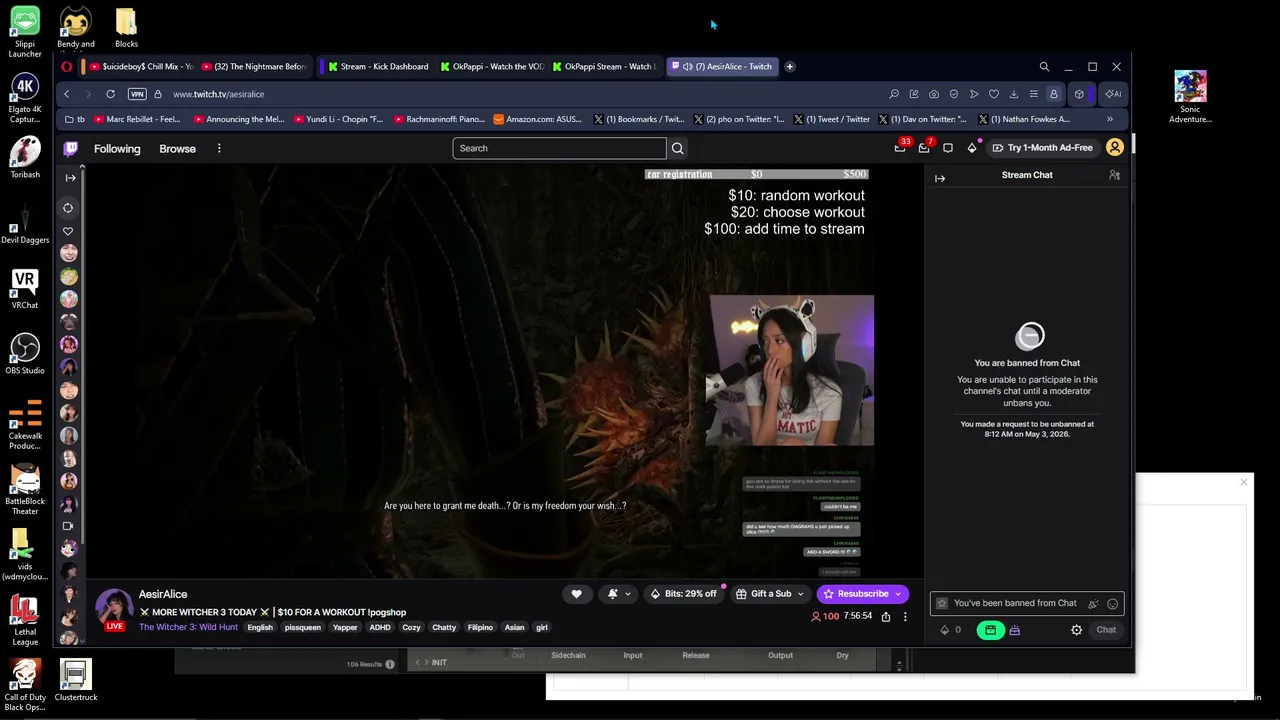Open the chat community users list icon
This screenshot has height=720, width=1280.
[1114, 175]
